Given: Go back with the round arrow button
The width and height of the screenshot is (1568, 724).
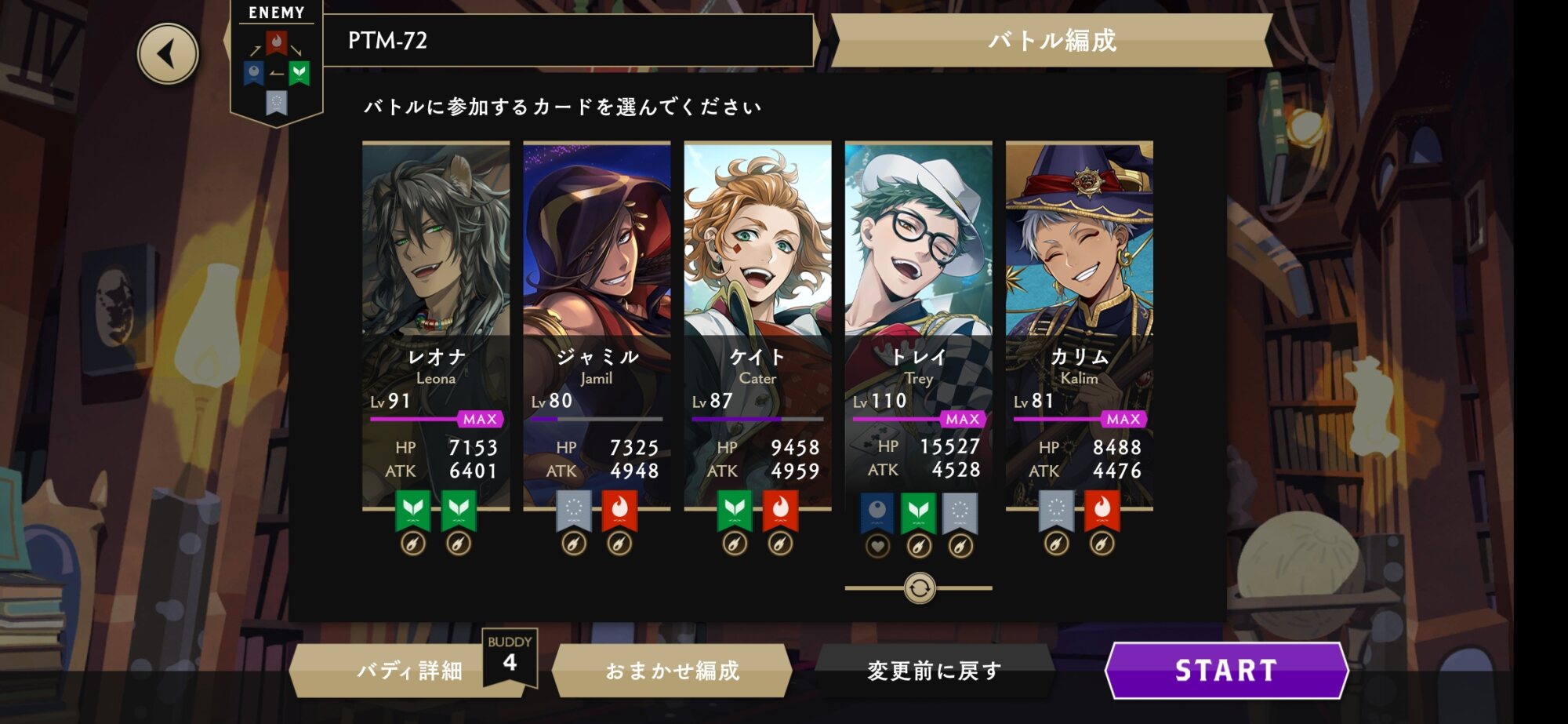Looking at the screenshot, I should pos(168,54).
